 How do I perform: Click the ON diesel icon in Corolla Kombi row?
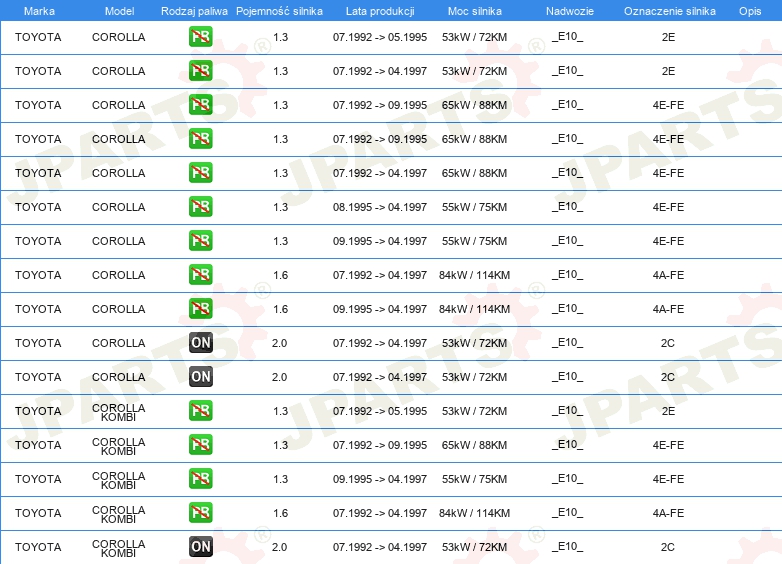[200, 547]
